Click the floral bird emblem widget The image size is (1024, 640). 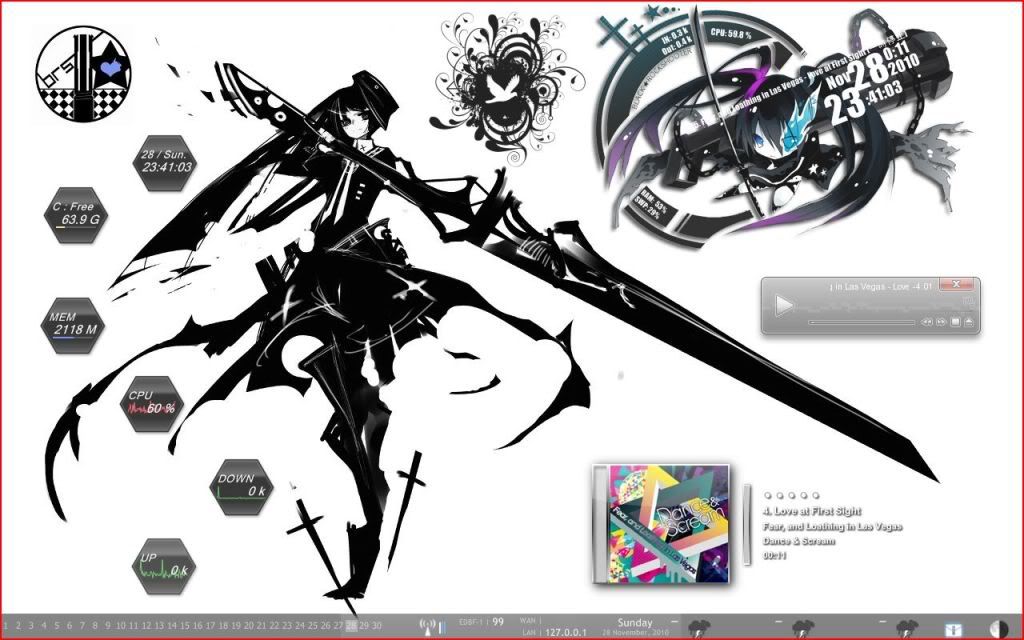click(506, 88)
